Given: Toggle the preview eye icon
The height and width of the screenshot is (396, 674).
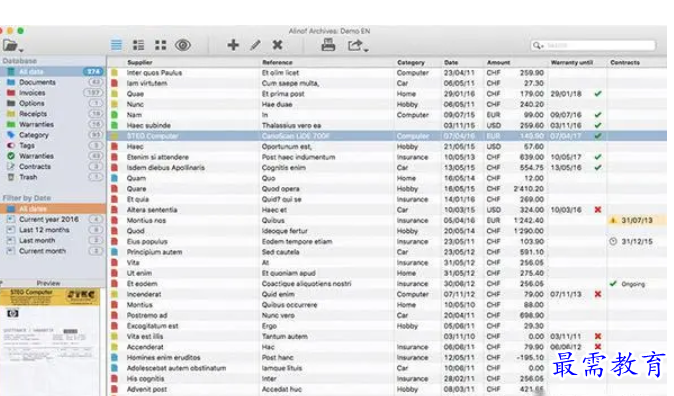Looking at the screenshot, I should pos(183,45).
